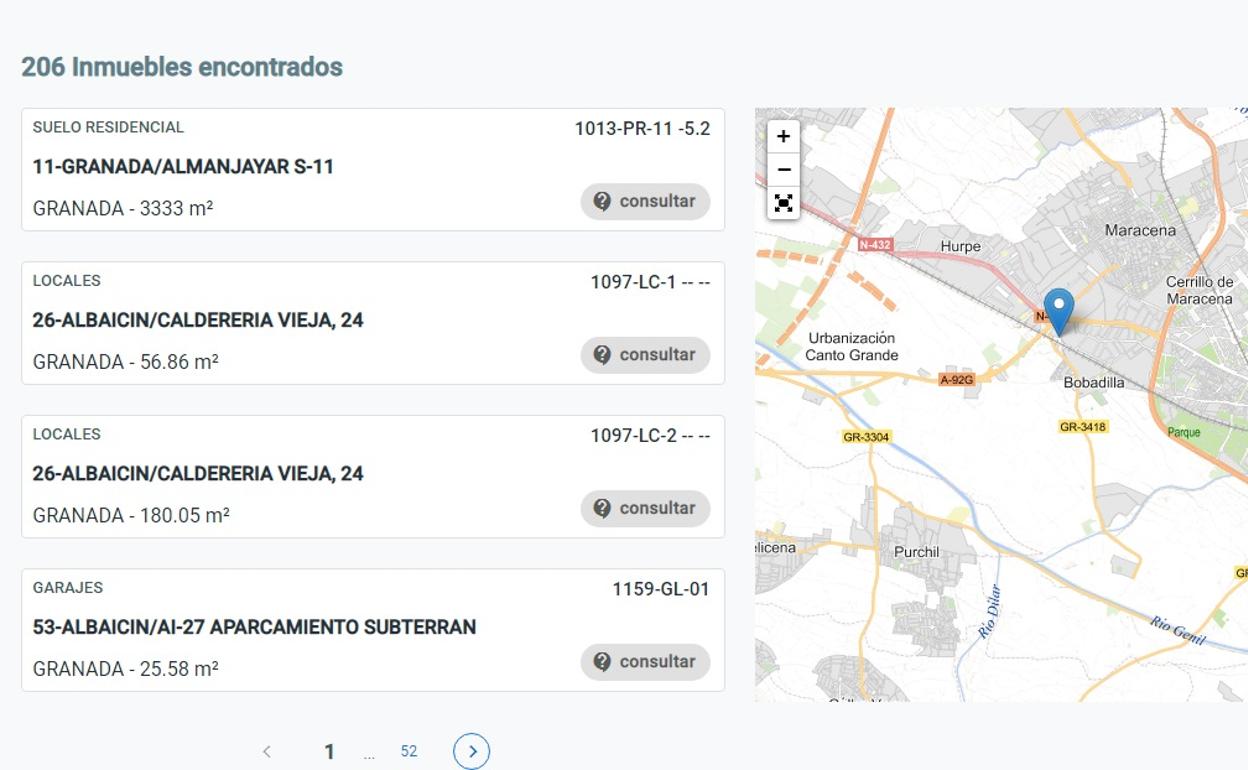
Task: Zoom in on the map
Action: (783, 136)
